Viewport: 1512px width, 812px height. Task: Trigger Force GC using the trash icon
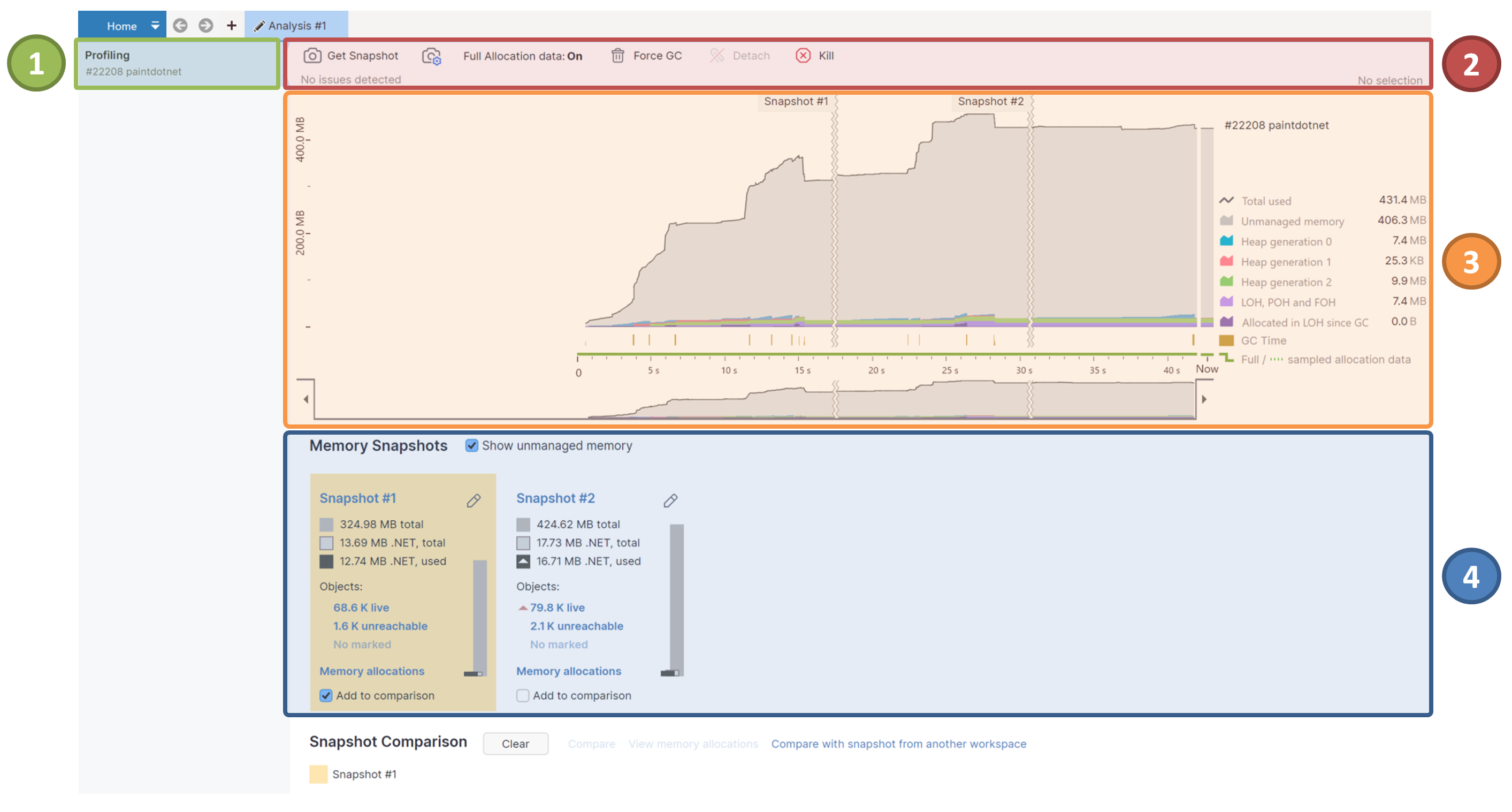(x=618, y=55)
